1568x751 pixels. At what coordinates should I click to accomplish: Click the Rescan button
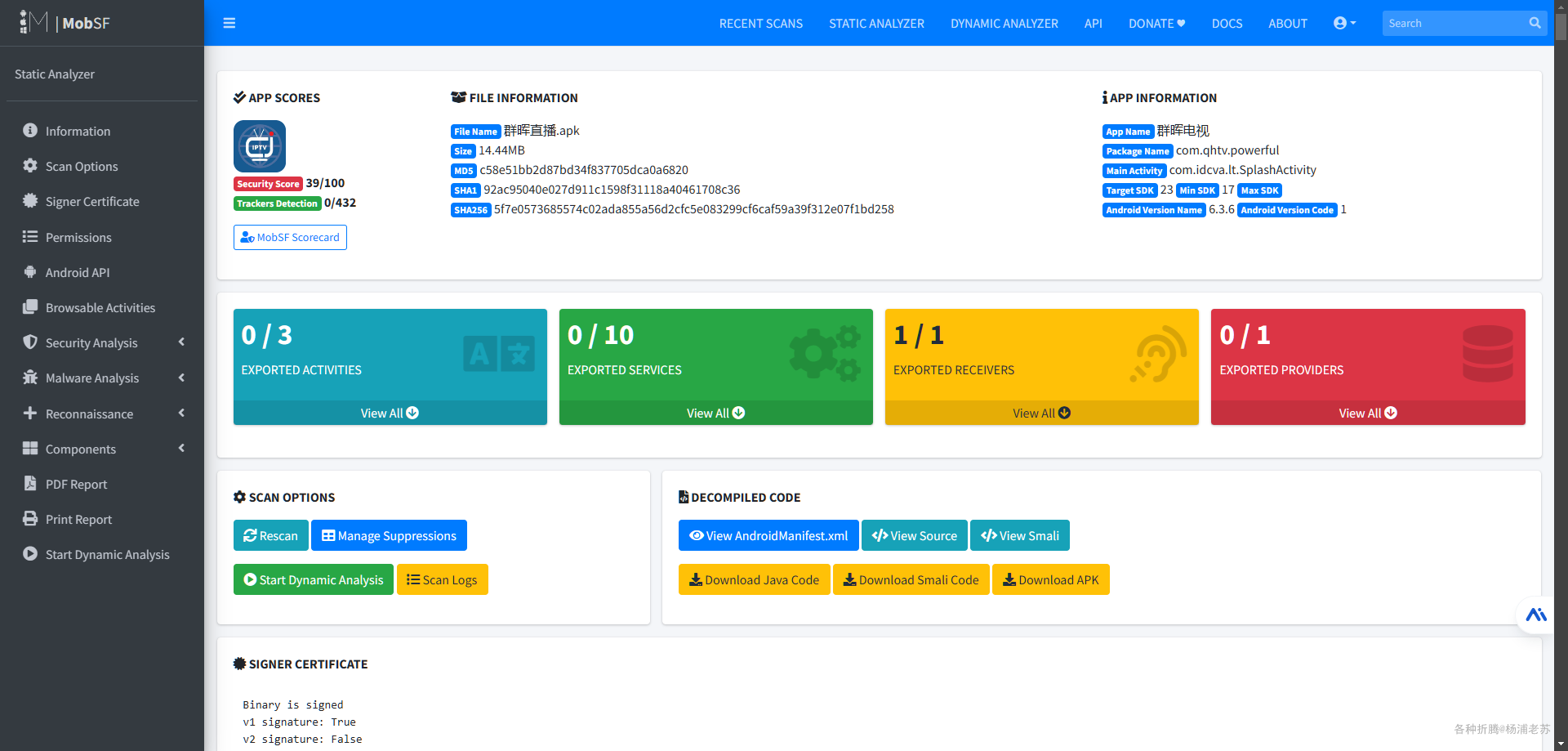point(271,535)
